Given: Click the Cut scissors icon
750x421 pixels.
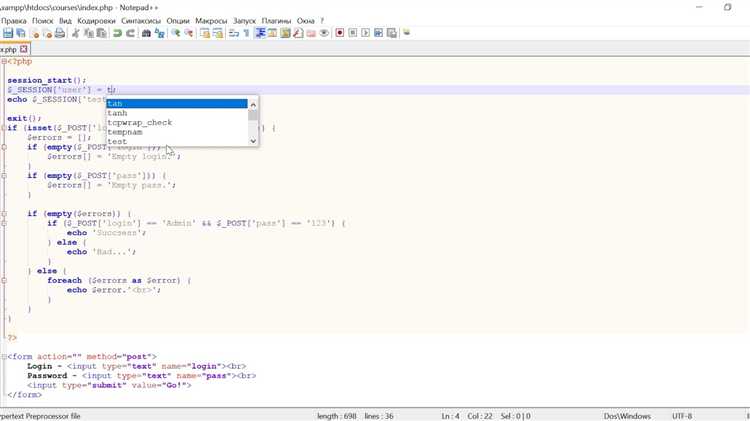Looking at the screenshot, I should [76, 33].
